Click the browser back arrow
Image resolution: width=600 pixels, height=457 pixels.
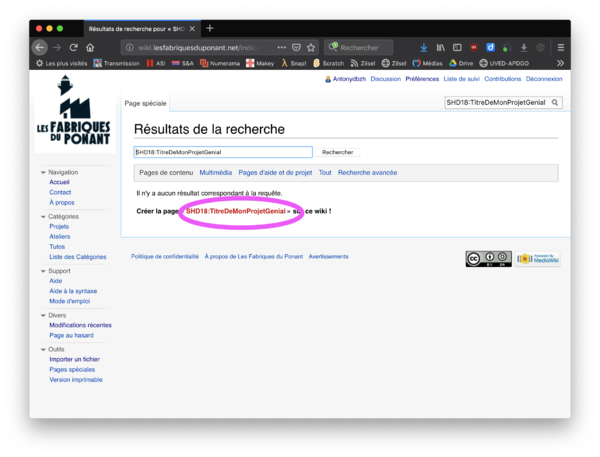[x=40, y=47]
